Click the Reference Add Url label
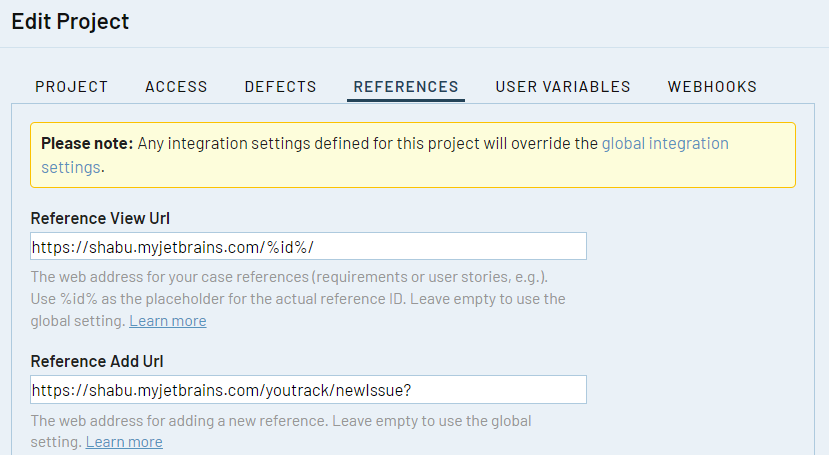Screen dimensions: 829x455 96,361
